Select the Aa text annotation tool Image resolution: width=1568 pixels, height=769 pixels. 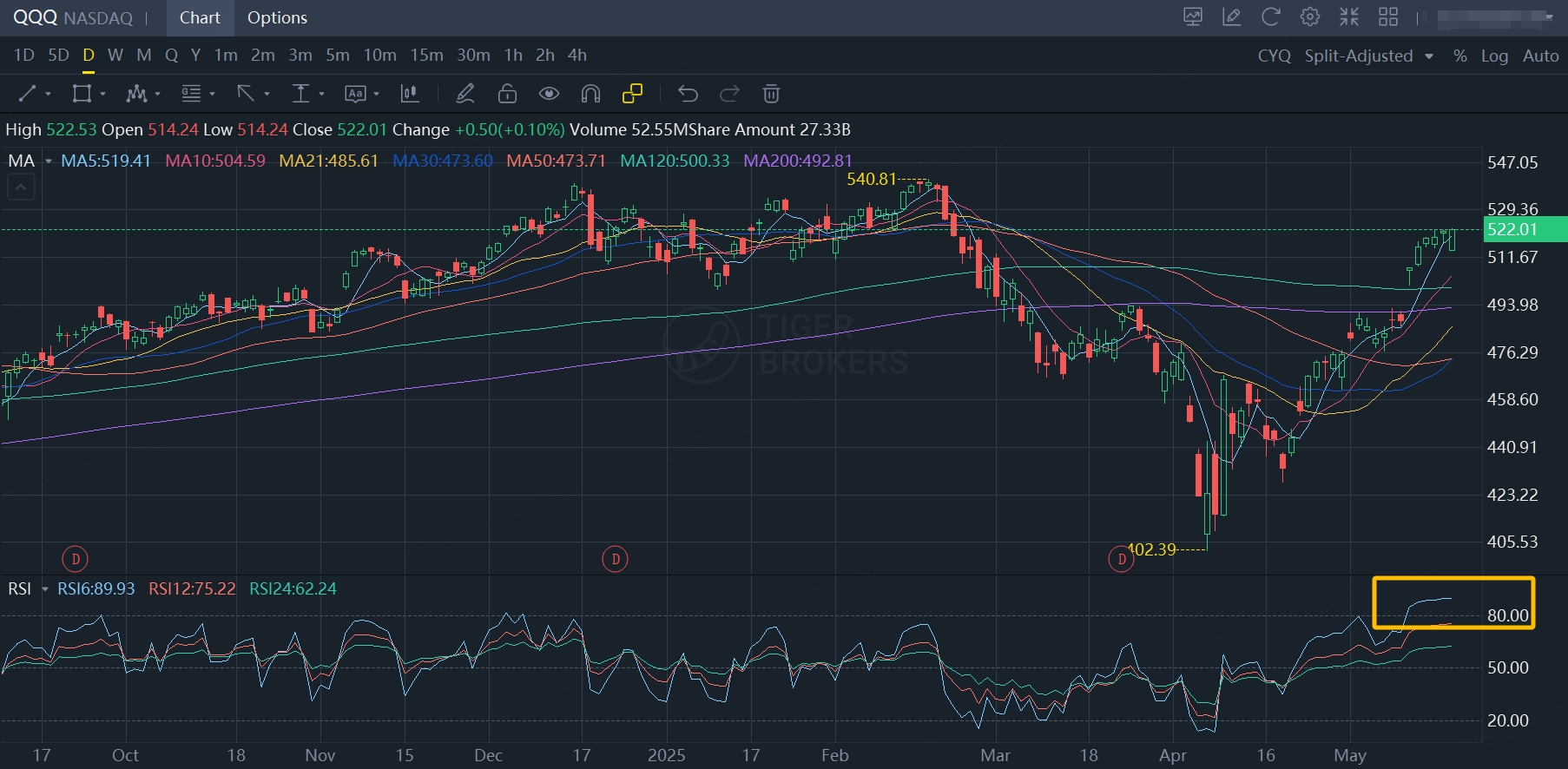[355, 94]
